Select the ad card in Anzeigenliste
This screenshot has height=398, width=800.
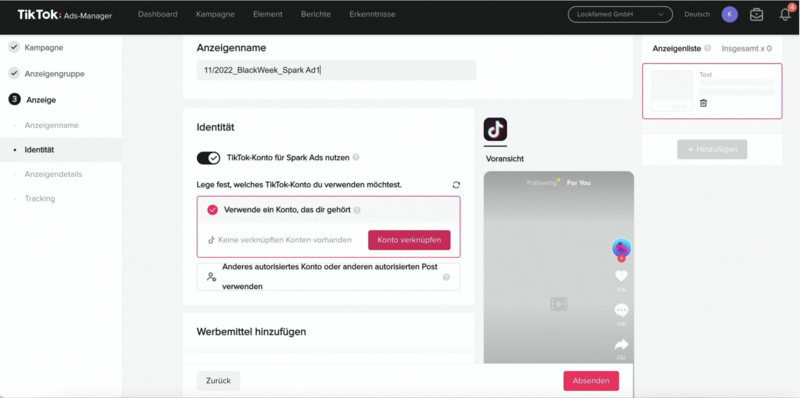712,91
